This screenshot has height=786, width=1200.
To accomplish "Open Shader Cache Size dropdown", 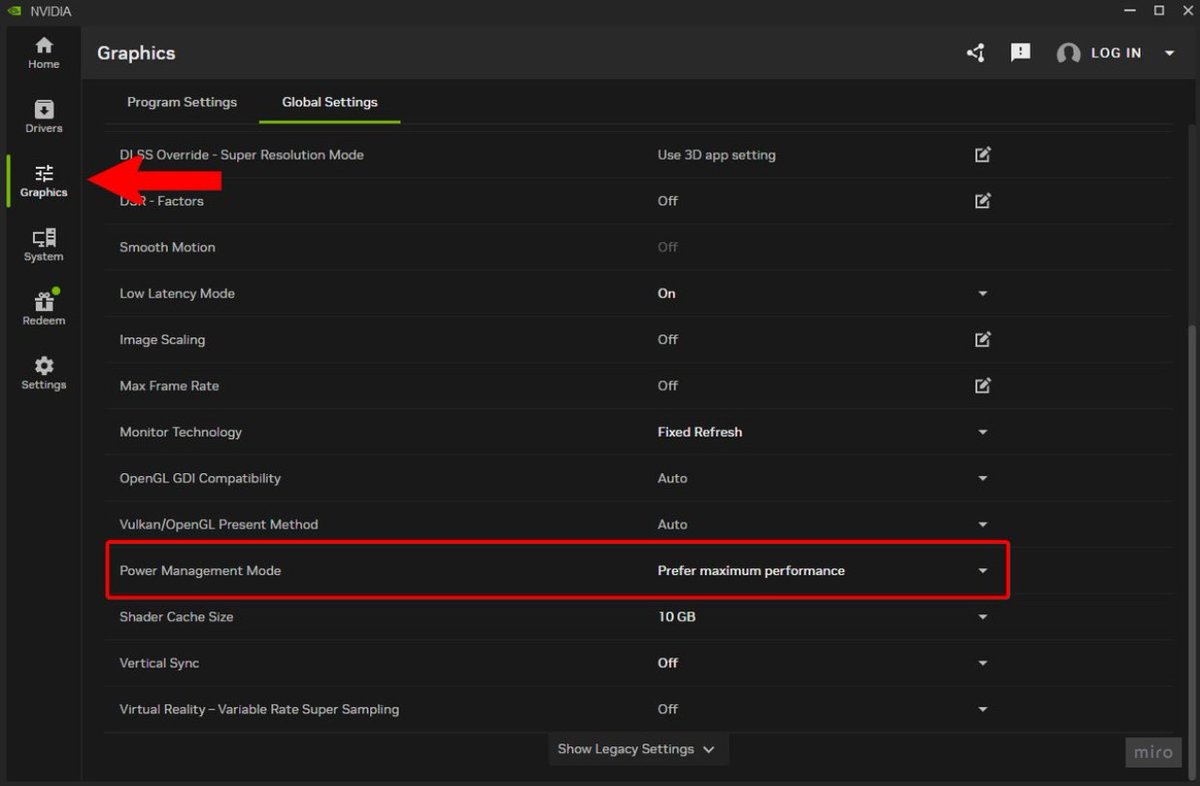I will 983,617.
